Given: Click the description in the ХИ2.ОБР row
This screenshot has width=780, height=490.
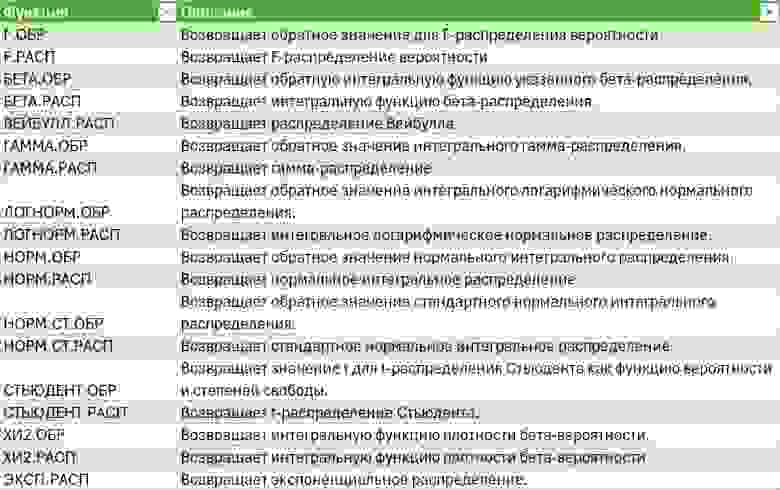Looking at the screenshot, I should 414,435.
